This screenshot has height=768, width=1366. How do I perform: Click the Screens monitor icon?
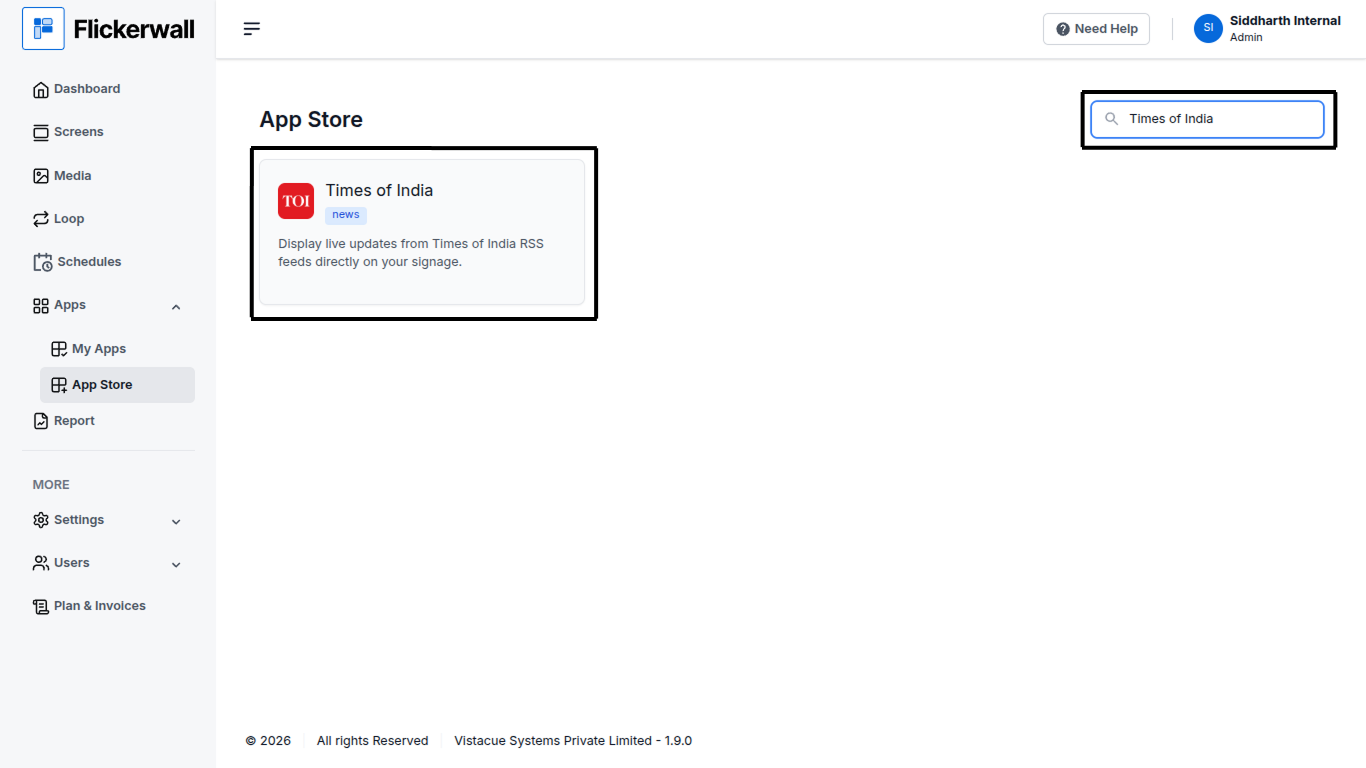41,132
